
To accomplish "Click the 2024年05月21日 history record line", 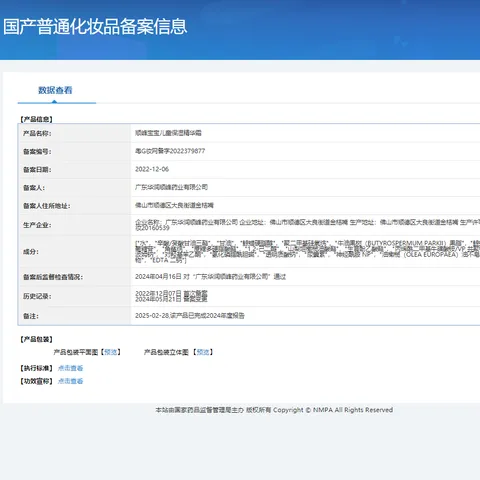I will click(x=171, y=299).
